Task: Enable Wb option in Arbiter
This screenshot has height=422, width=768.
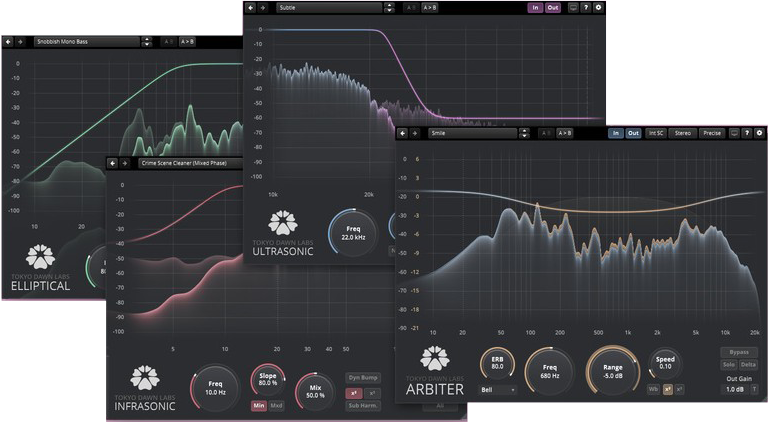Action: tap(653, 390)
